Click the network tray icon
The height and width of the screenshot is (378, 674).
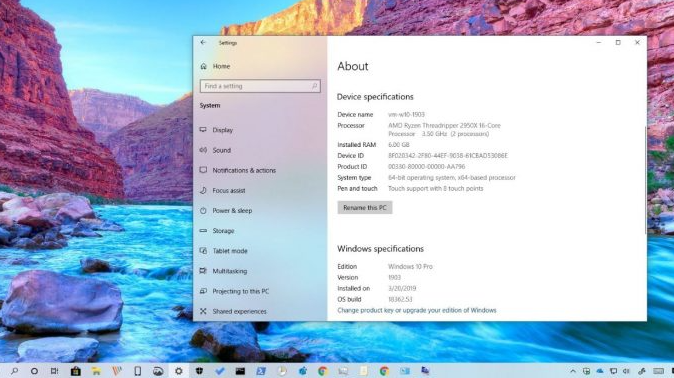(x=613, y=371)
